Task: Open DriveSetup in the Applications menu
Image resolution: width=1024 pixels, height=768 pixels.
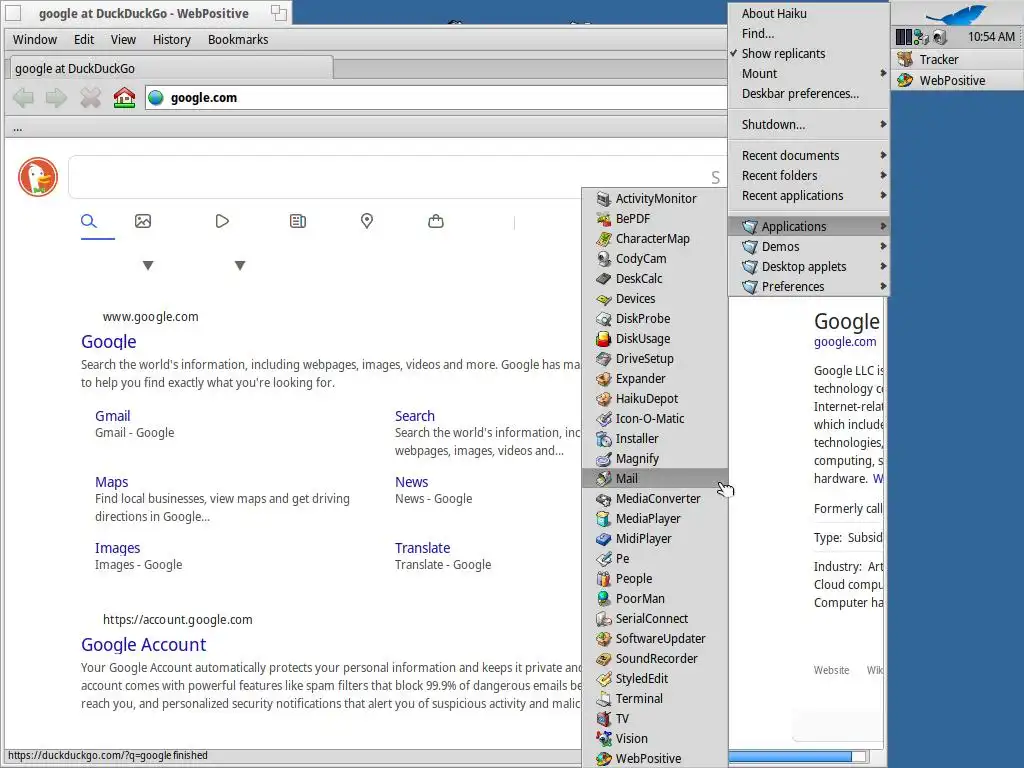Action: point(654,359)
